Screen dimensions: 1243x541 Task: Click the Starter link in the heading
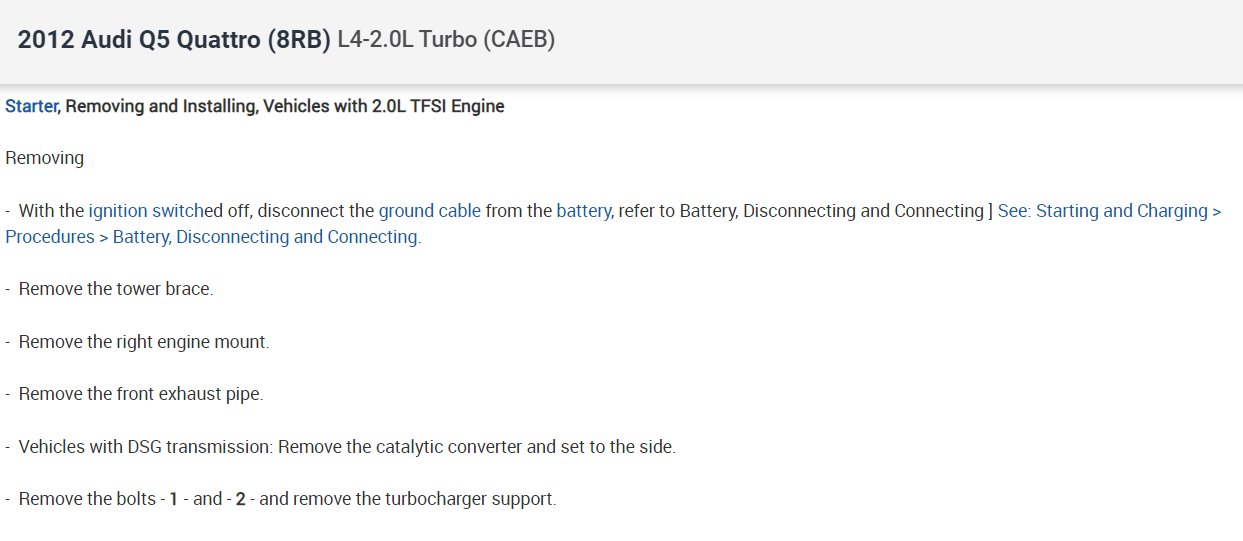click(x=31, y=106)
